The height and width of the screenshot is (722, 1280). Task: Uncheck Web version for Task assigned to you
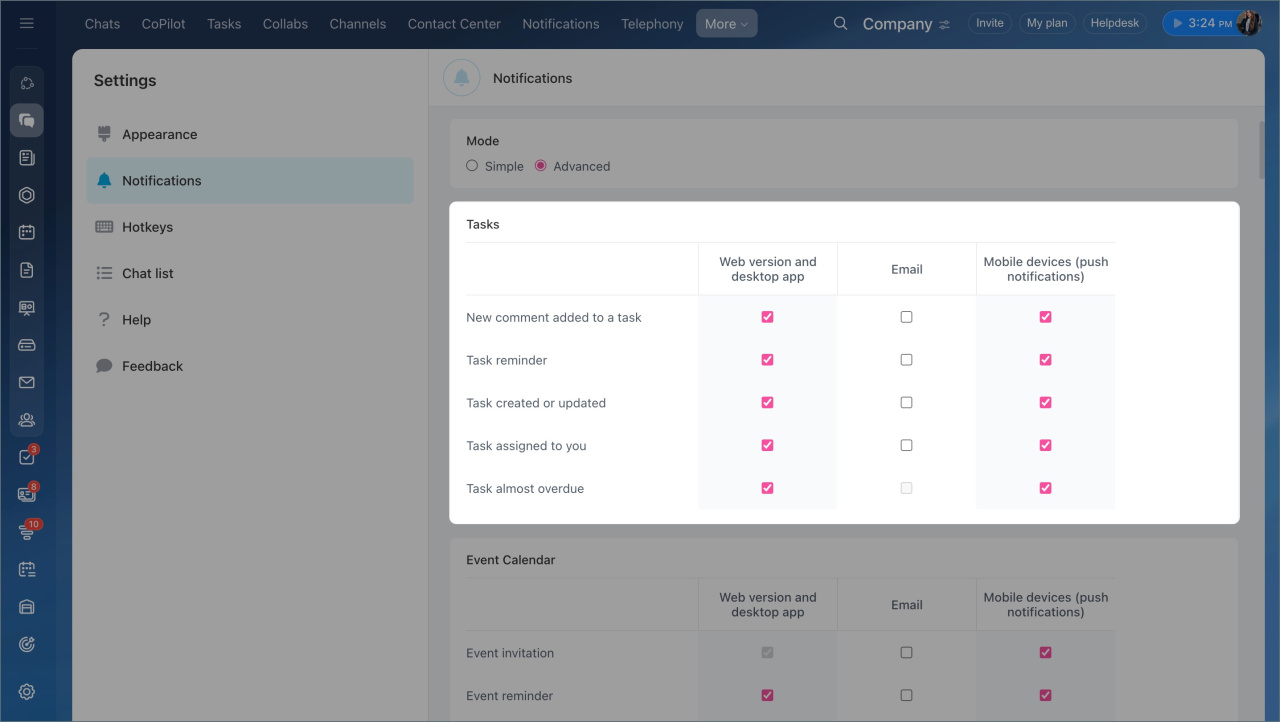click(x=767, y=446)
